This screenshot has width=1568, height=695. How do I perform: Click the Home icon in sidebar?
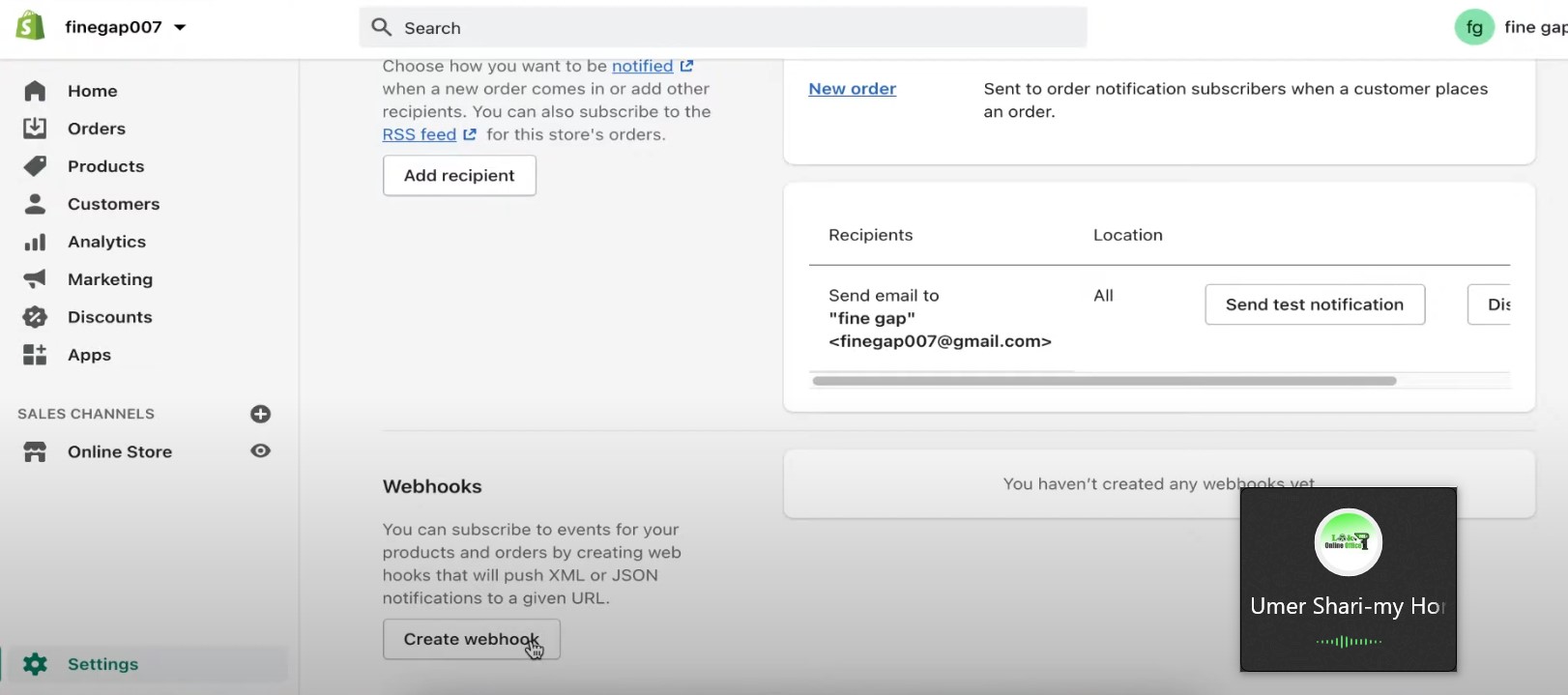[x=35, y=91]
